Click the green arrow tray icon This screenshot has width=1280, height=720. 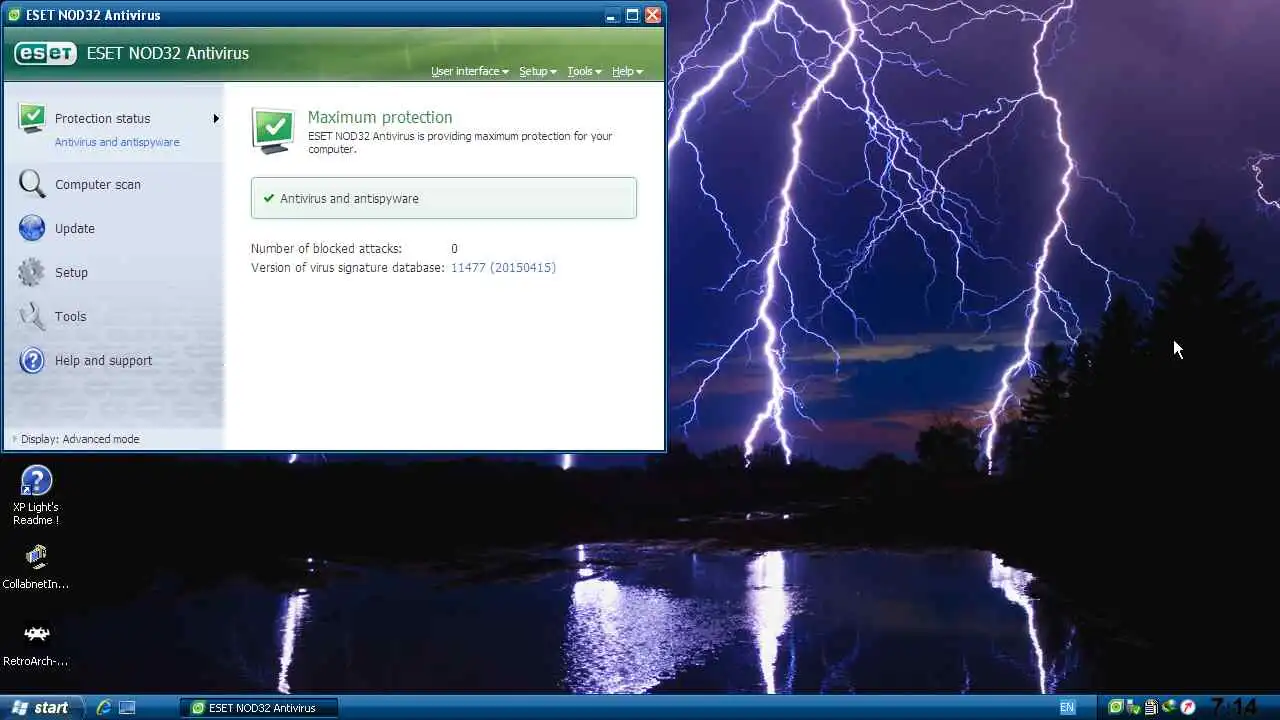pos(1169,707)
